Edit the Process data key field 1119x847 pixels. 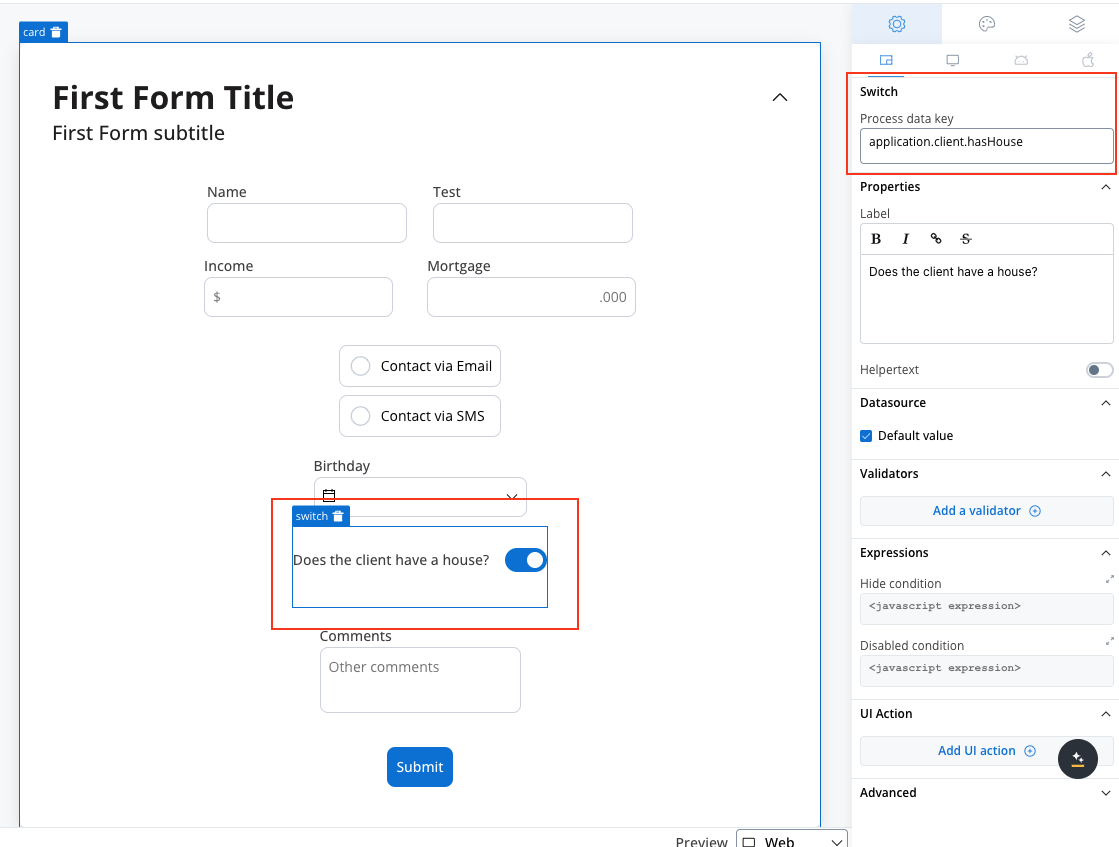986,146
